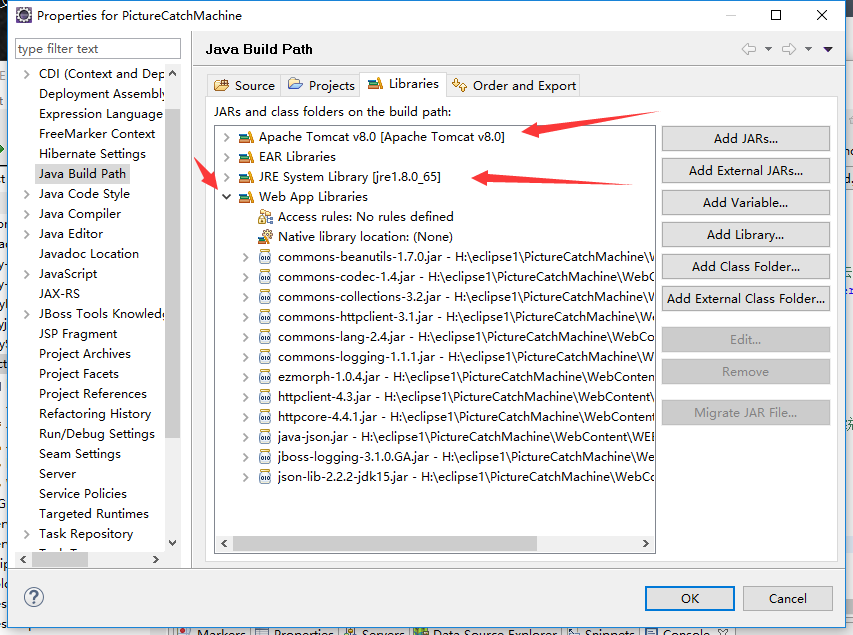853x635 pixels.
Task: Click the Add JARs... button
Action: pyautogui.click(x=745, y=139)
